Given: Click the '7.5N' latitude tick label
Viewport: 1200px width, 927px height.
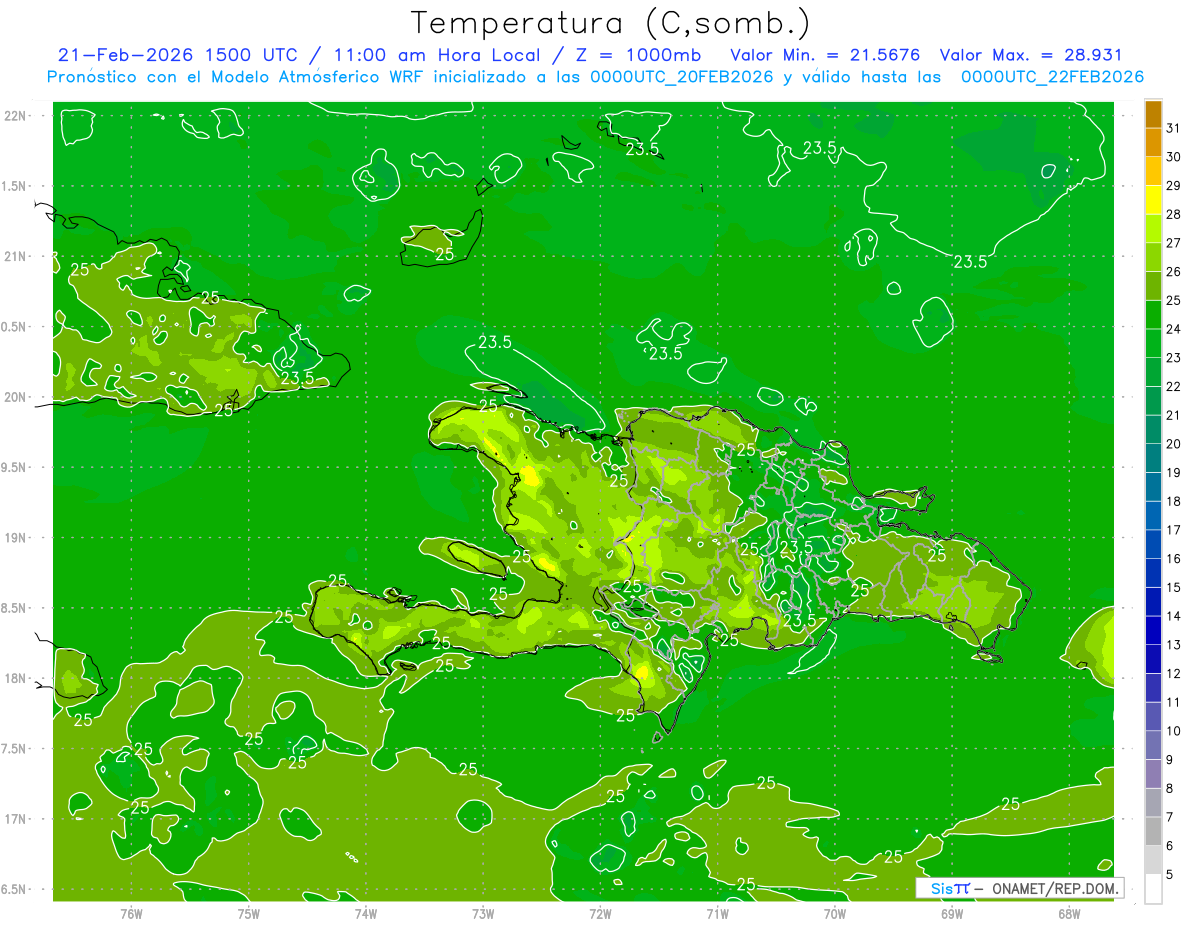Looking at the screenshot, I should coord(14,748).
